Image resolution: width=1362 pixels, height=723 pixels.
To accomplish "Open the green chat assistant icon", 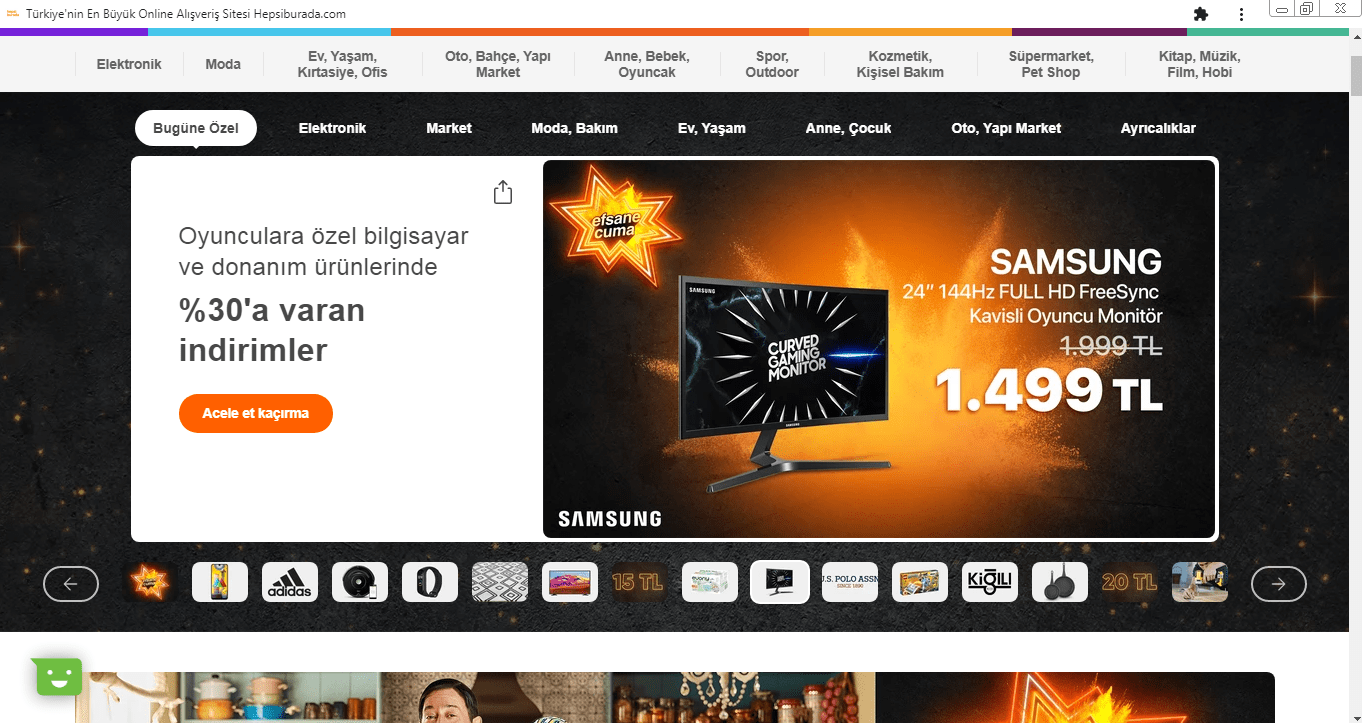I will 58,677.
